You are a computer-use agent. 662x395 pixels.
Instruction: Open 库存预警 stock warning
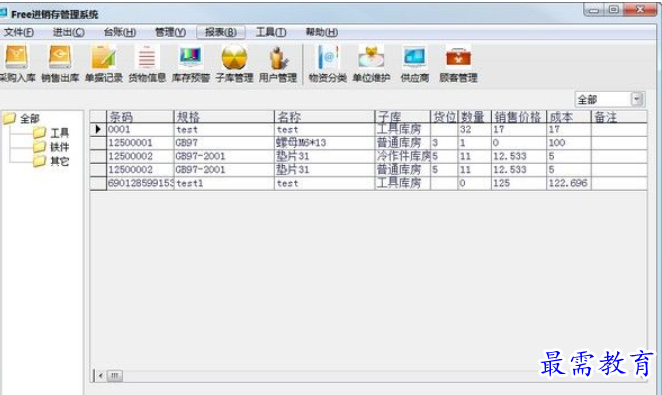(191, 64)
